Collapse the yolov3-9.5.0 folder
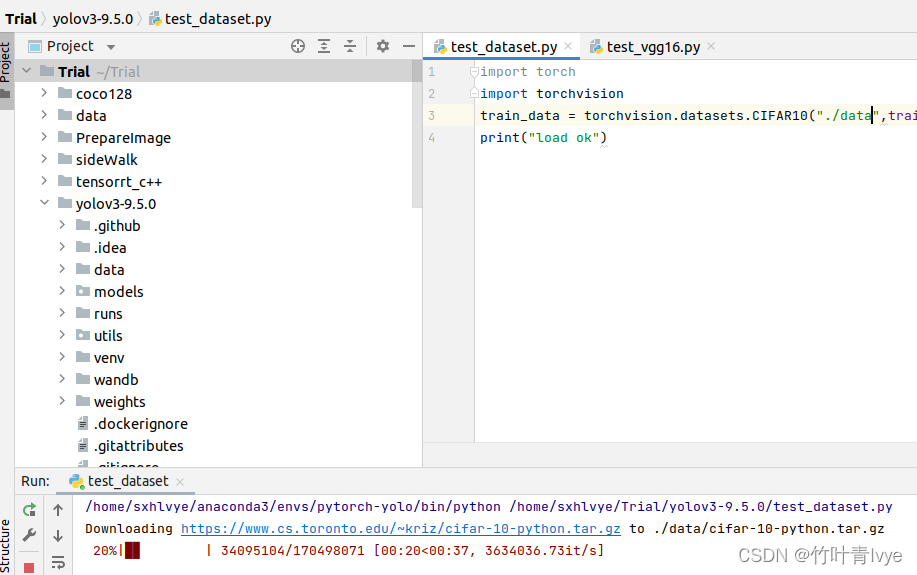917x575 pixels. pos(44,202)
